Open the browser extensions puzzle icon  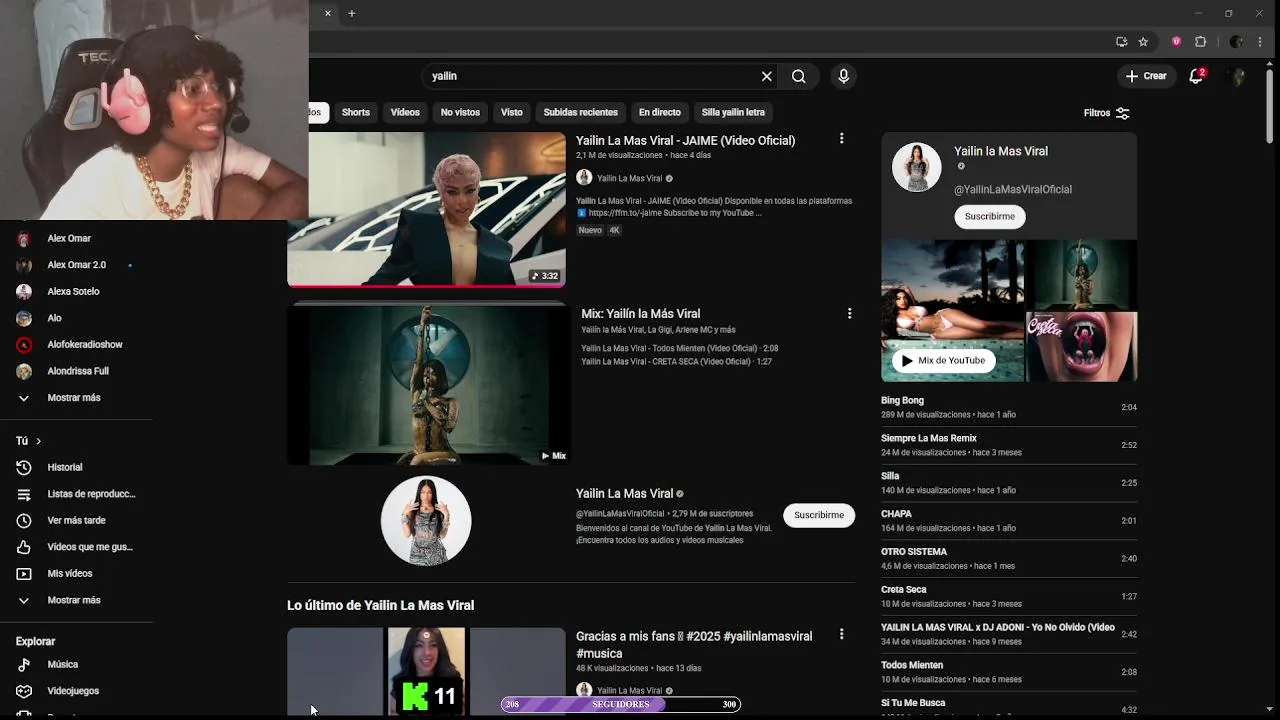point(1201,42)
